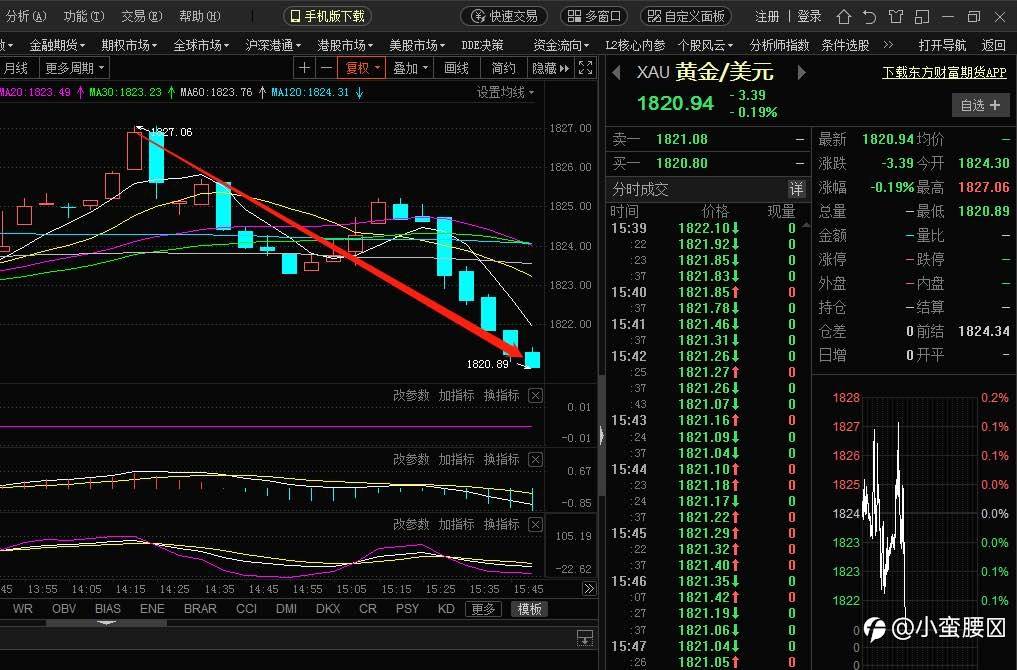Viewport: 1017px width, 670px height.
Task: Collapse the right quote panel via splitter arrow
Action: pos(603,435)
